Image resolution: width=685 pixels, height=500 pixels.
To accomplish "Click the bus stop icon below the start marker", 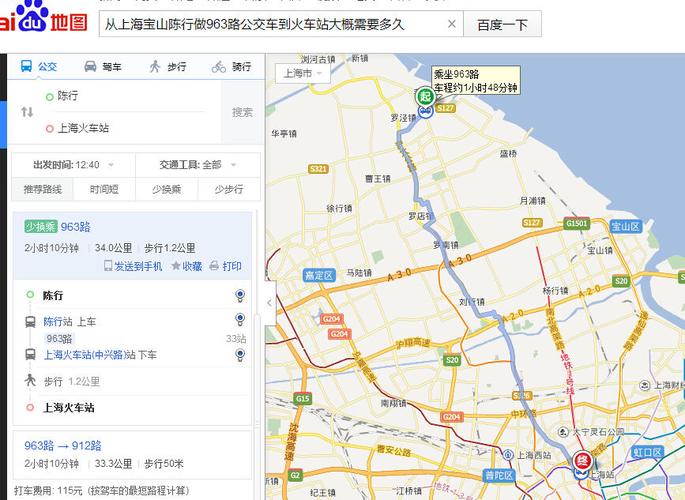I will 425,111.
